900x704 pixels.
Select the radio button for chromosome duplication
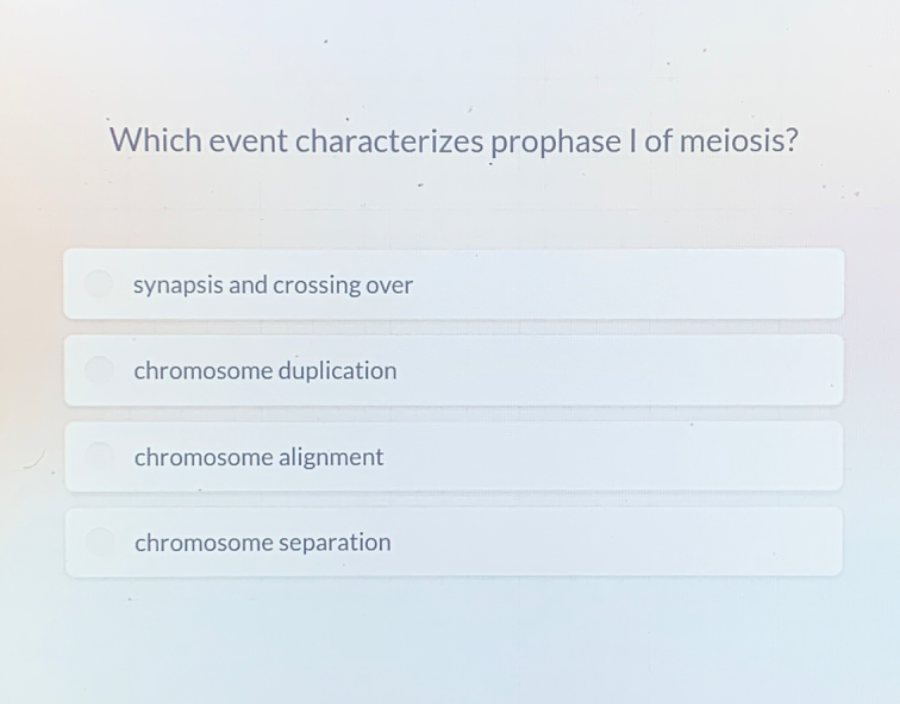click(x=99, y=370)
